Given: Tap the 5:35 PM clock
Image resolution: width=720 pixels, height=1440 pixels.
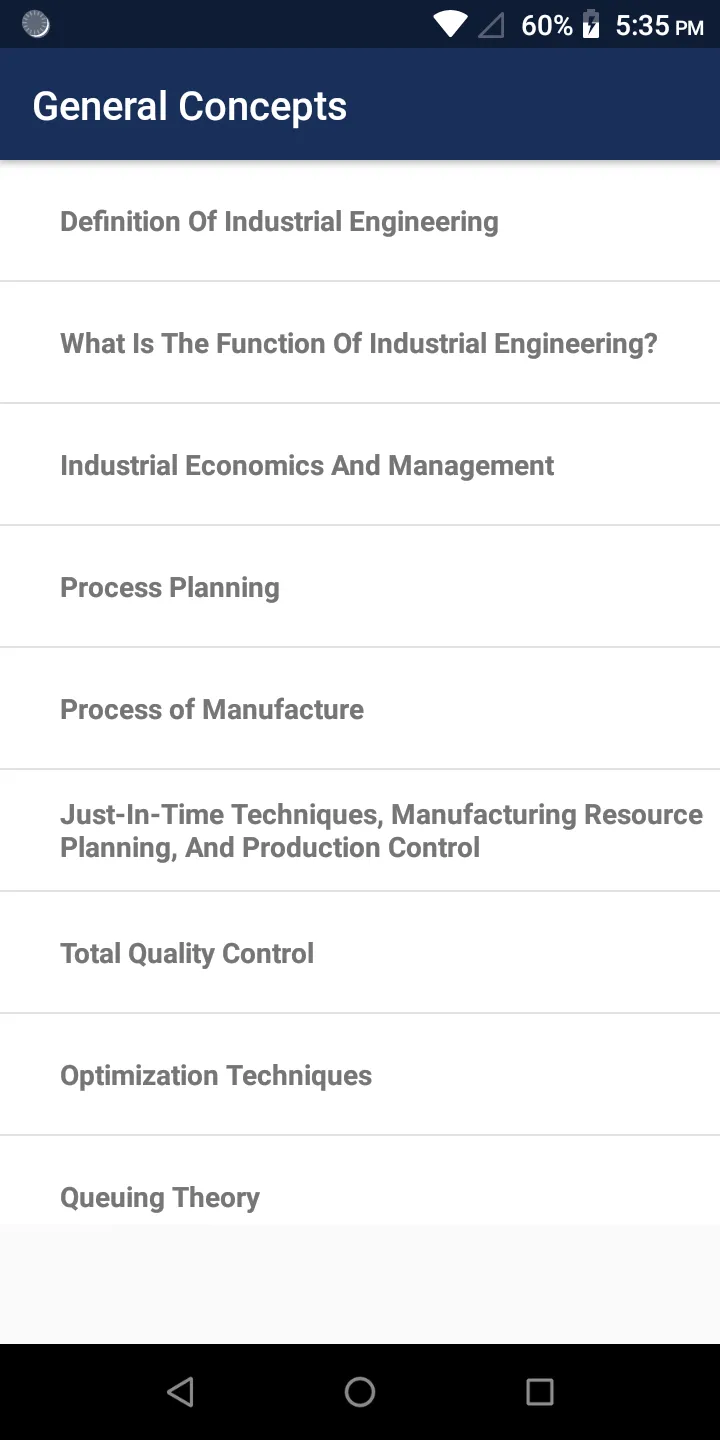Looking at the screenshot, I should pos(659,25).
